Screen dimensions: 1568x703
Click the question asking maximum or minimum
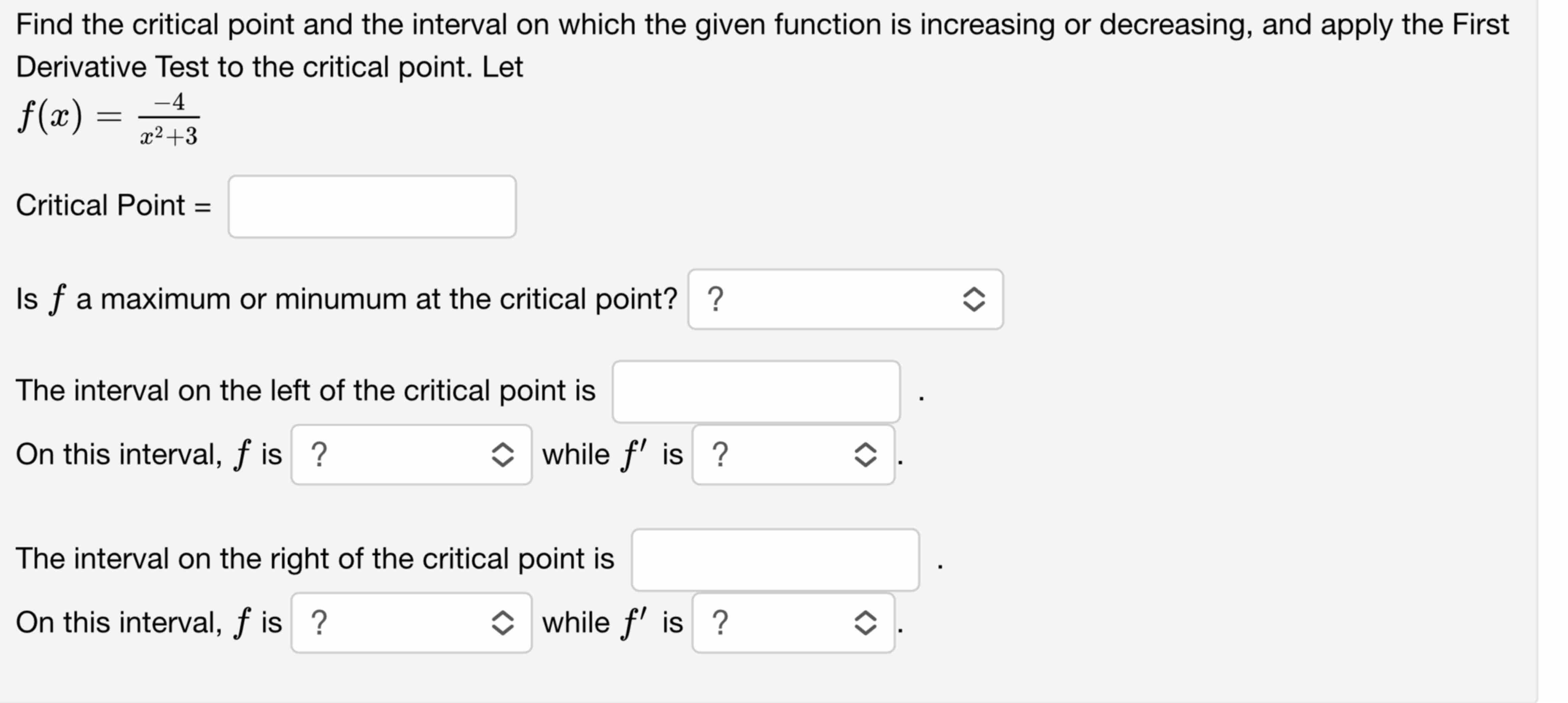347,299
